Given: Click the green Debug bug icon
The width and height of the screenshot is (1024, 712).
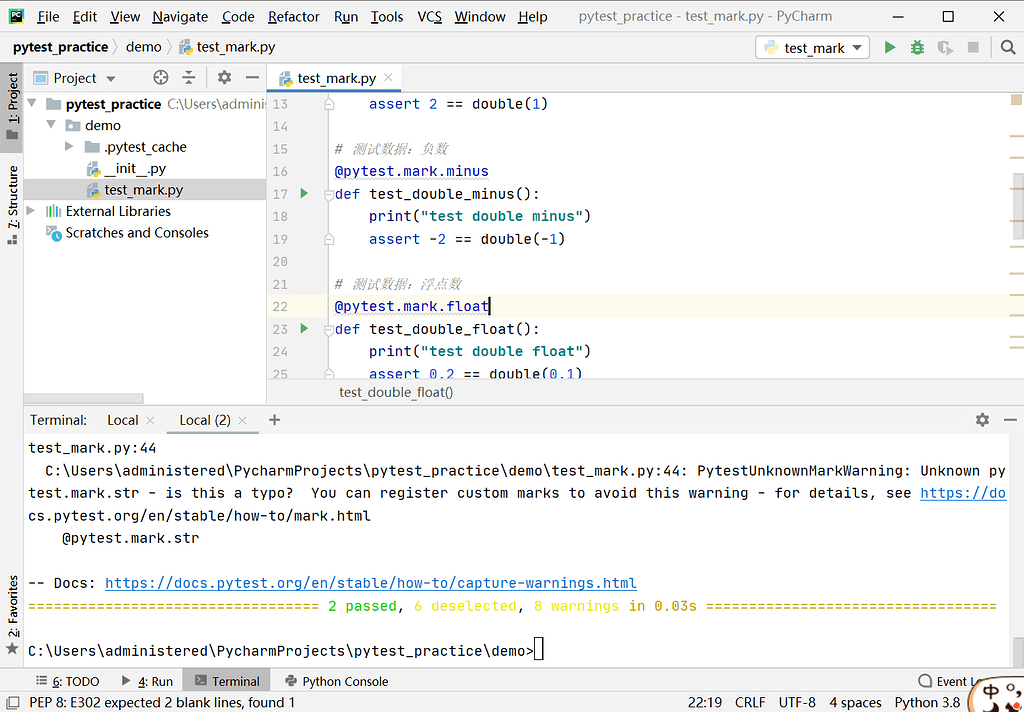Looking at the screenshot, I should 917,47.
